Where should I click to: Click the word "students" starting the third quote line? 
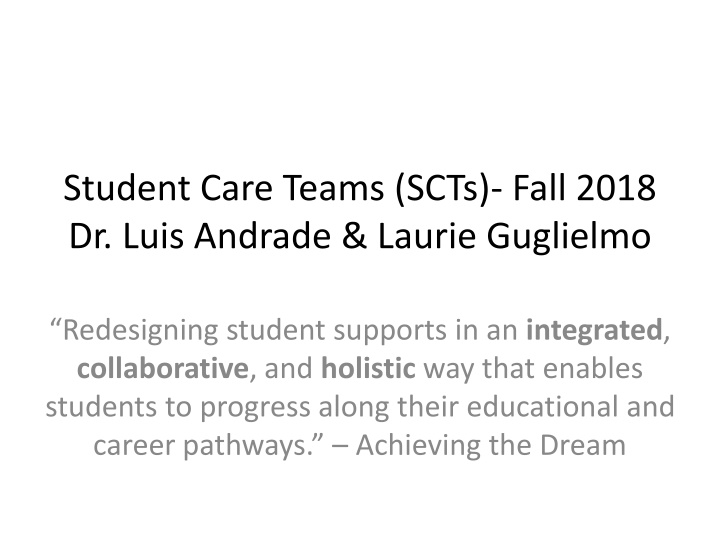[x=98, y=408]
